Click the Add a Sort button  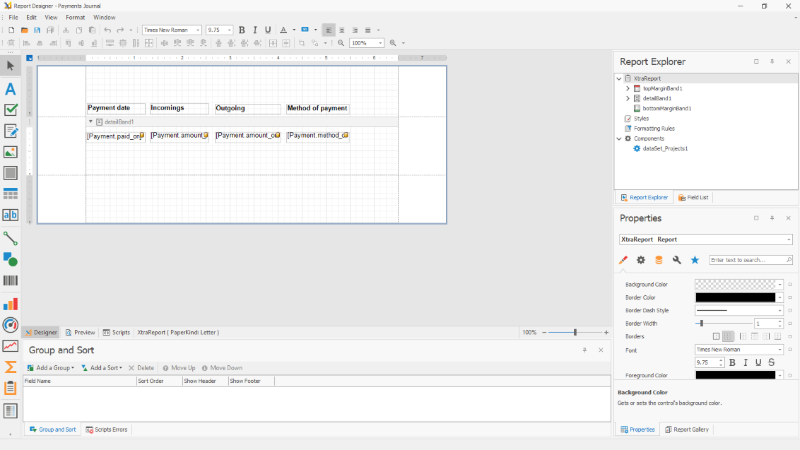coord(105,368)
